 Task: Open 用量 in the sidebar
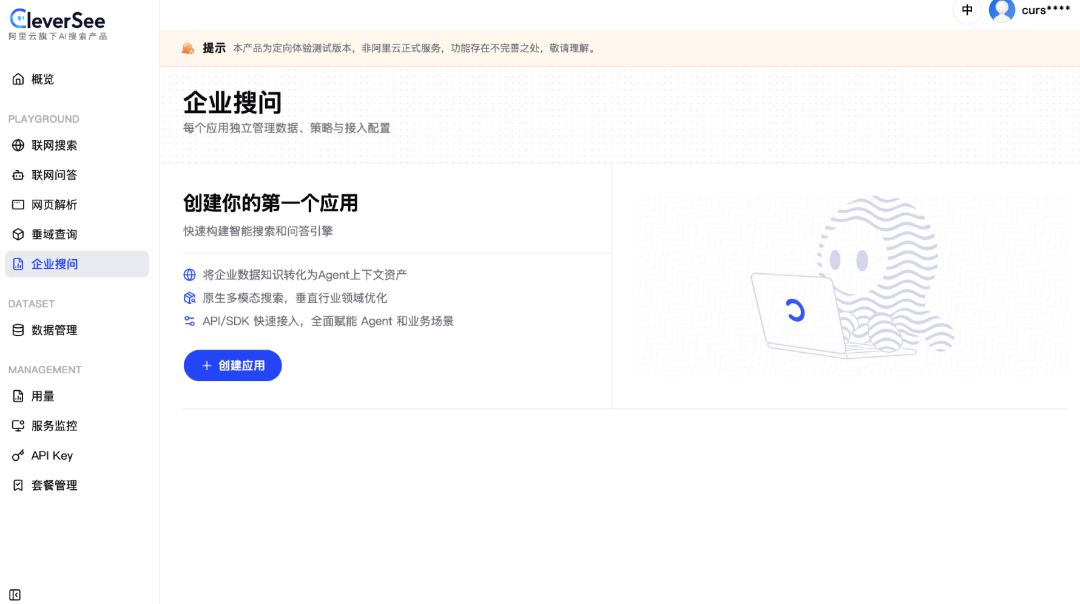coord(76,396)
